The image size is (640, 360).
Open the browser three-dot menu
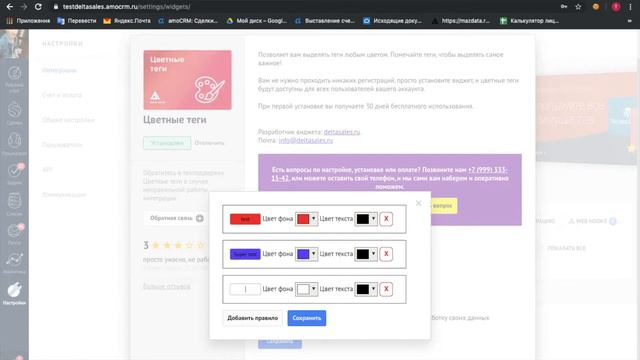coord(631,7)
